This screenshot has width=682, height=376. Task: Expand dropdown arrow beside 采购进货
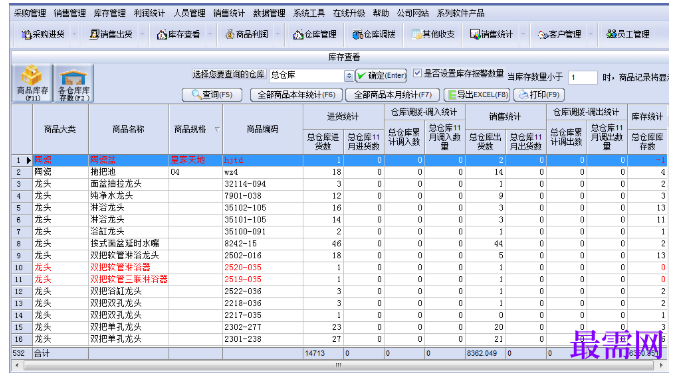74,34
